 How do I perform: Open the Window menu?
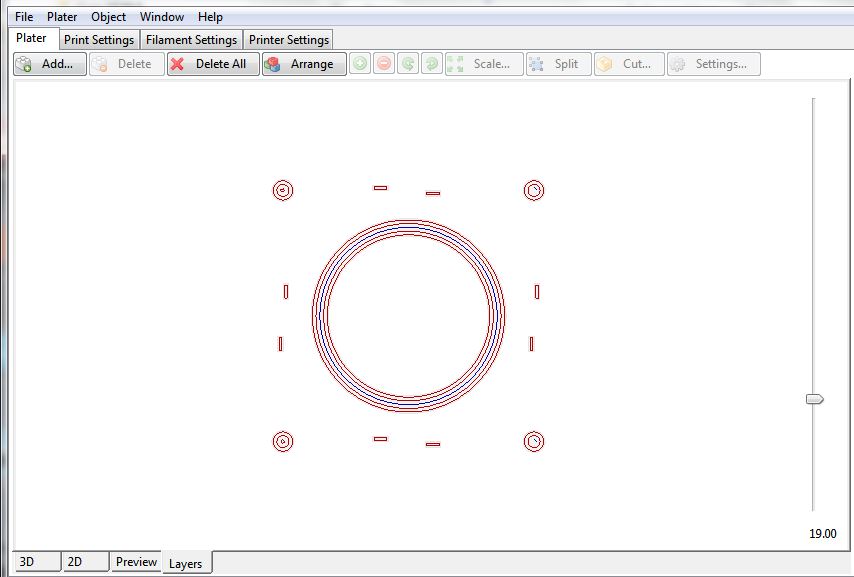pos(161,17)
